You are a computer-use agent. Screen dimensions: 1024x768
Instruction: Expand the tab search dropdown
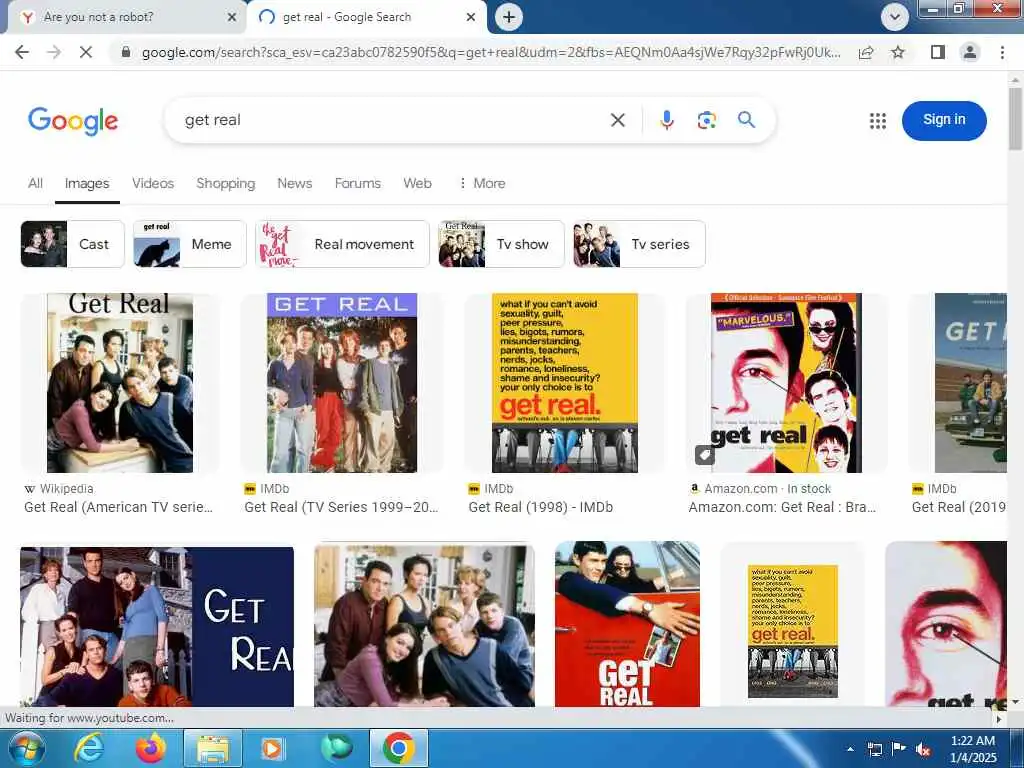coord(895,17)
